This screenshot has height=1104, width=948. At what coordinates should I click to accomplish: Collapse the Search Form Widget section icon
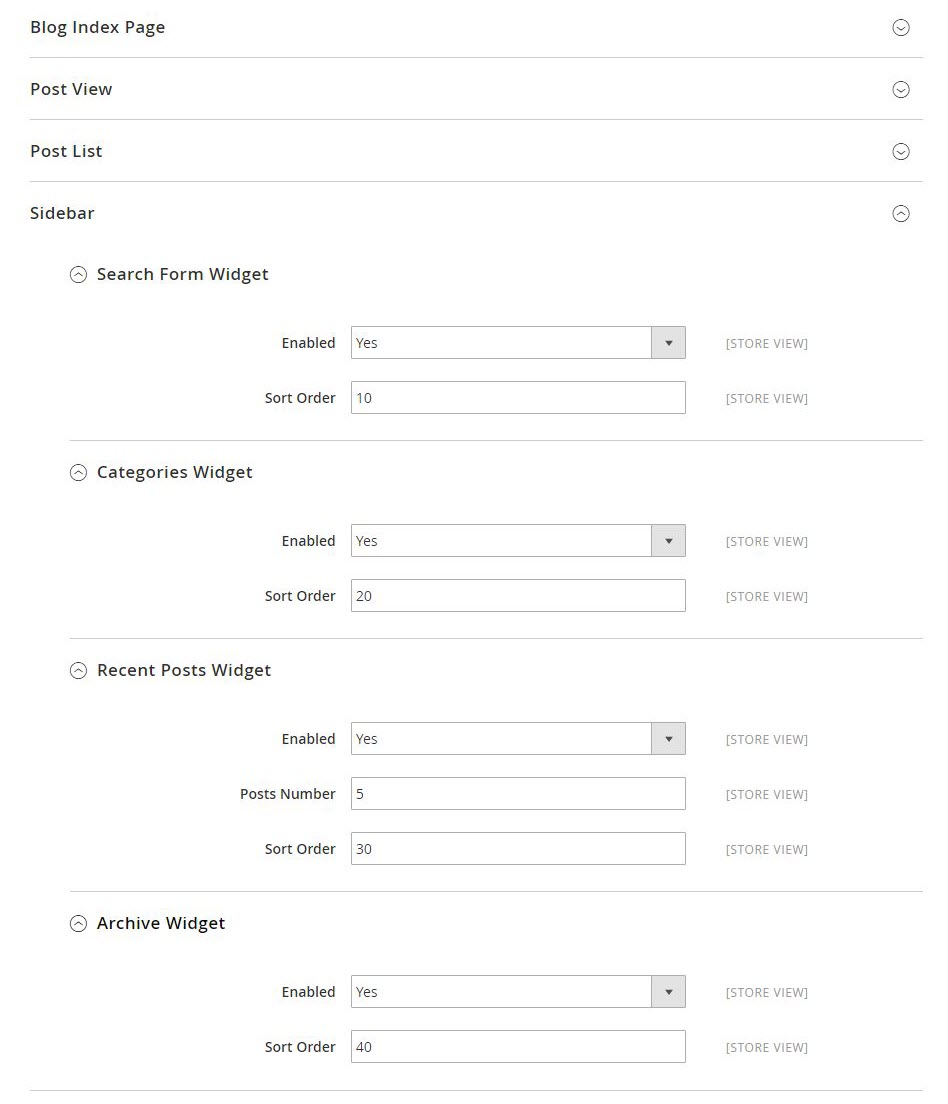(x=79, y=274)
